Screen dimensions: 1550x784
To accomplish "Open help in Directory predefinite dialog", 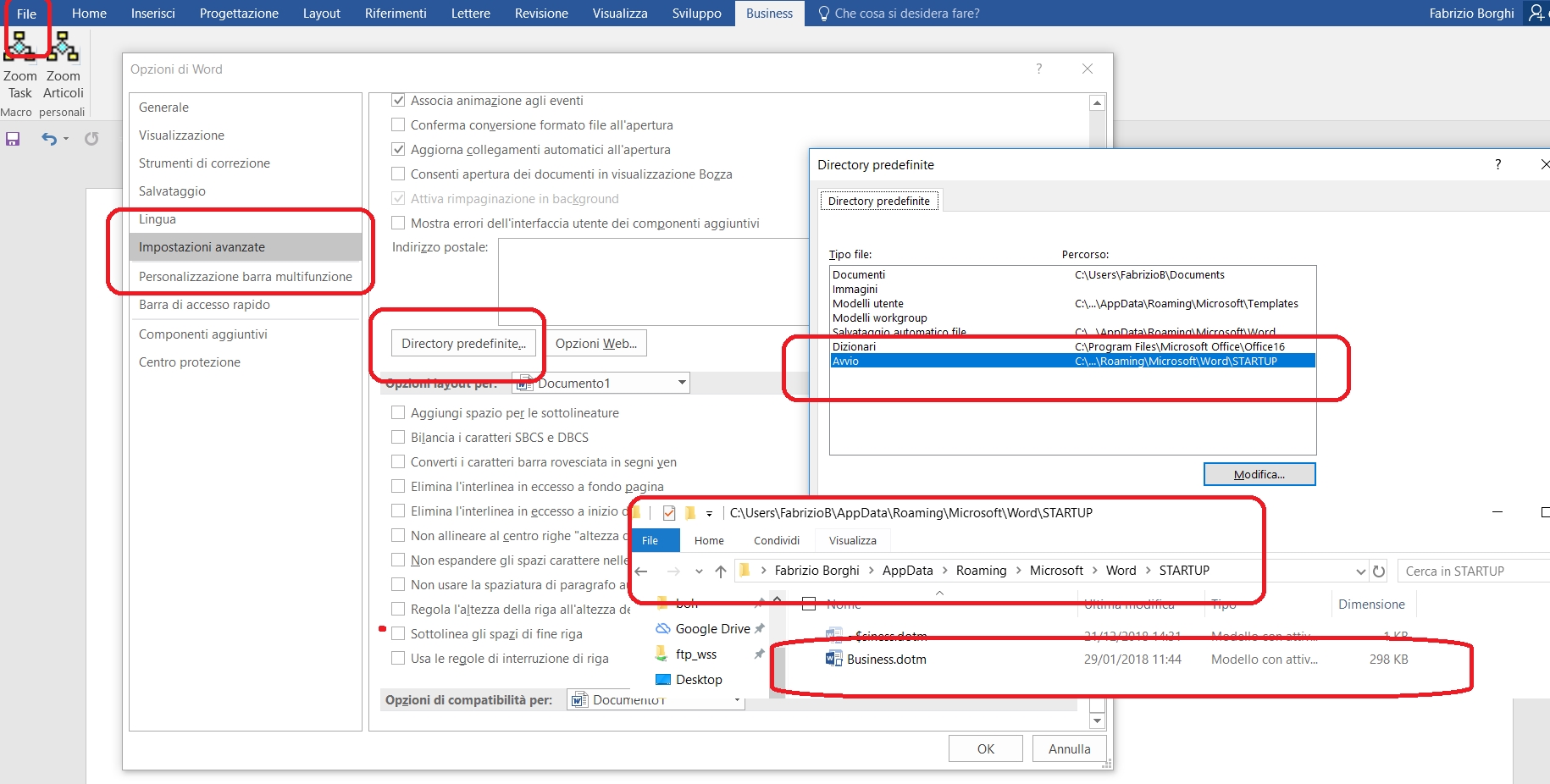I will [x=1497, y=164].
